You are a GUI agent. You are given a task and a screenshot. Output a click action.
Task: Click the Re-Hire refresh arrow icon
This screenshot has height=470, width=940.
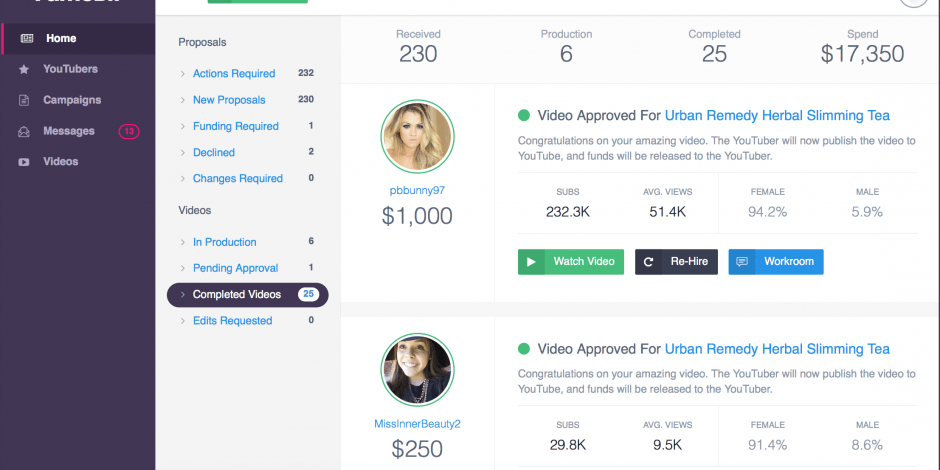tap(649, 262)
